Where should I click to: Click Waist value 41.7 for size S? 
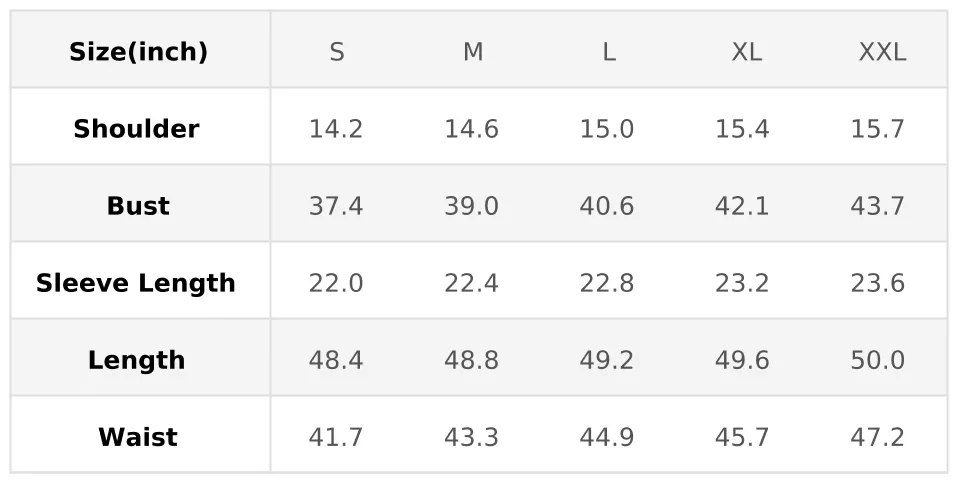(x=336, y=437)
